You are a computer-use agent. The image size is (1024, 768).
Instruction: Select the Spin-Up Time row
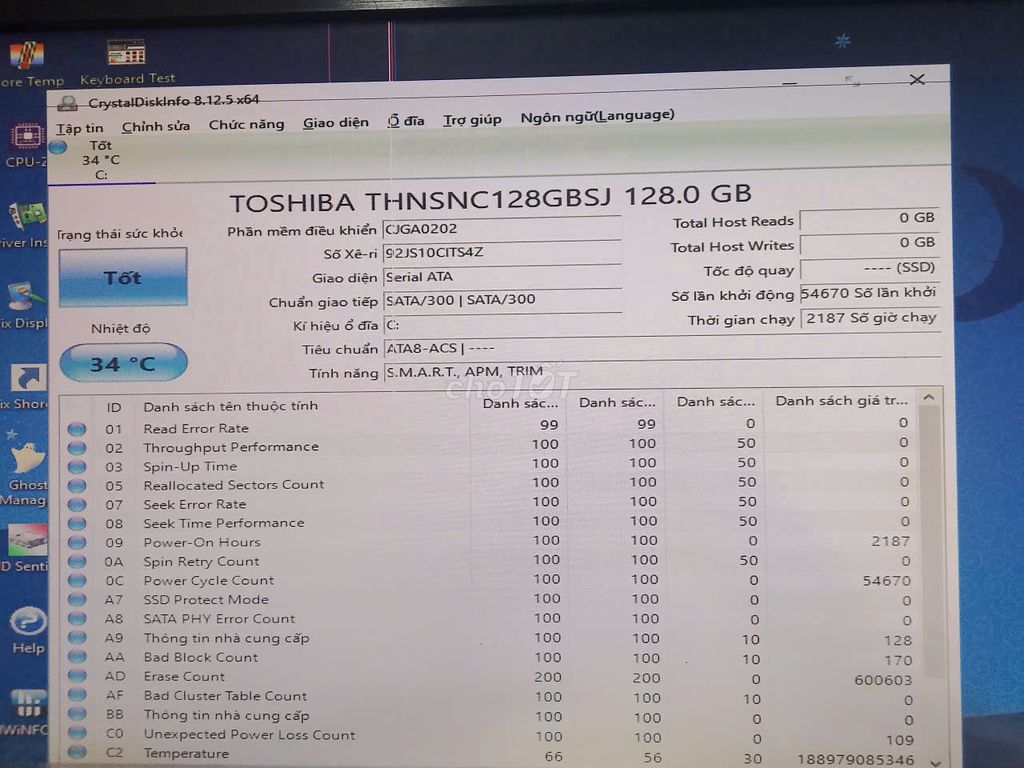(490, 465)
